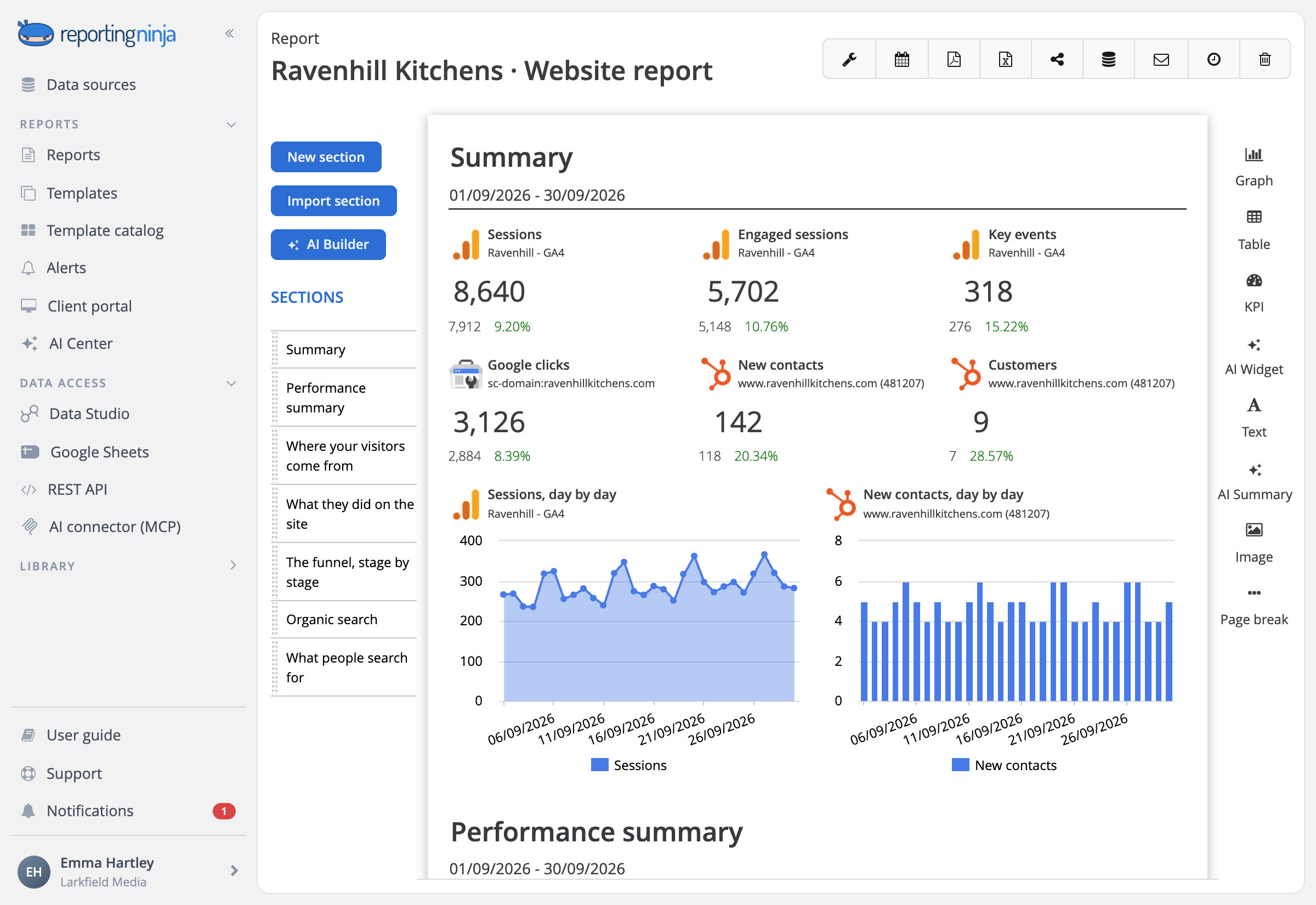This screenshot has height=905, width=1316.
Task: Open report schedule clock icon
Action: click(1213, 59)
